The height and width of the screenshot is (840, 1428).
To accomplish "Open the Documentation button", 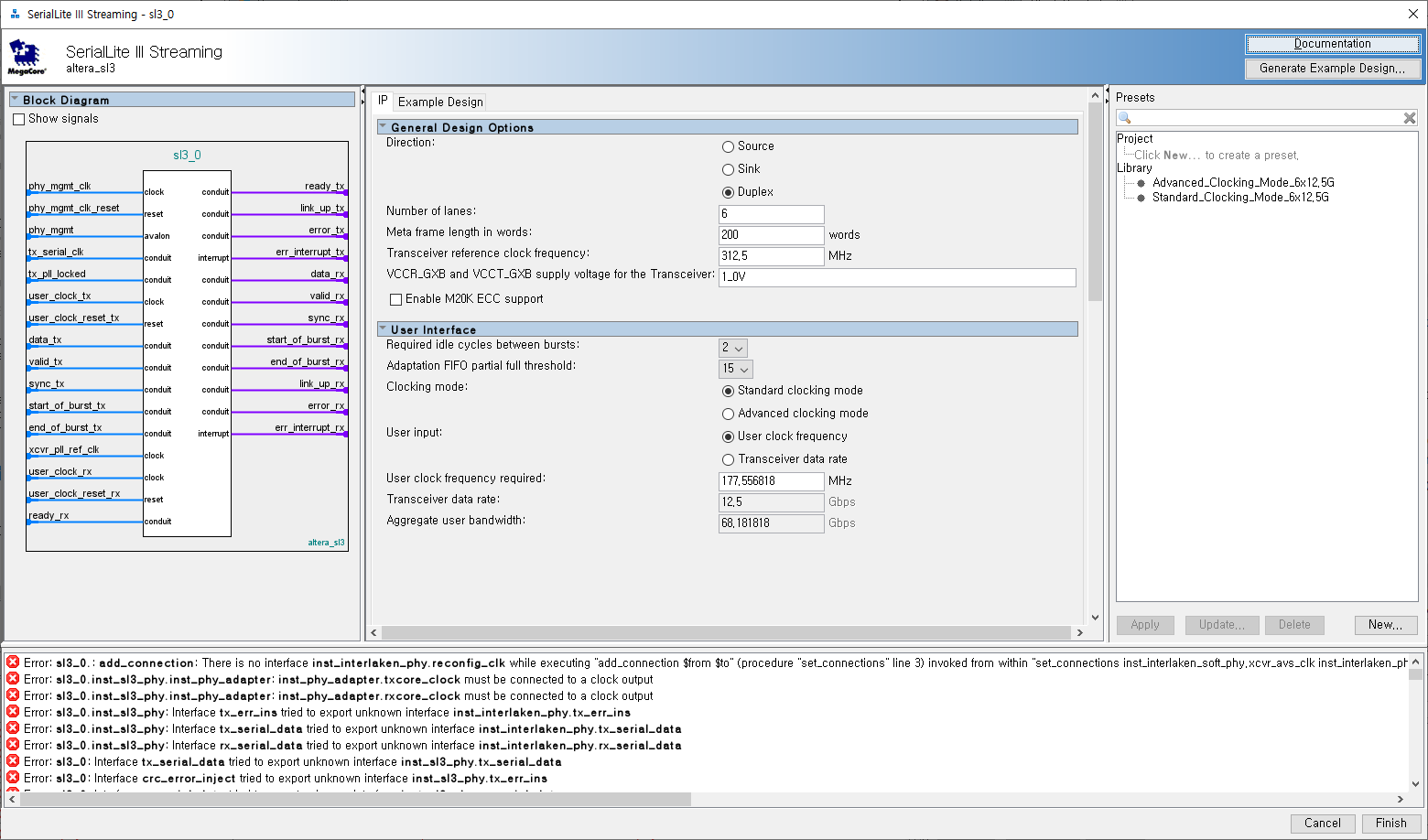I will [x=1333, y=44].
